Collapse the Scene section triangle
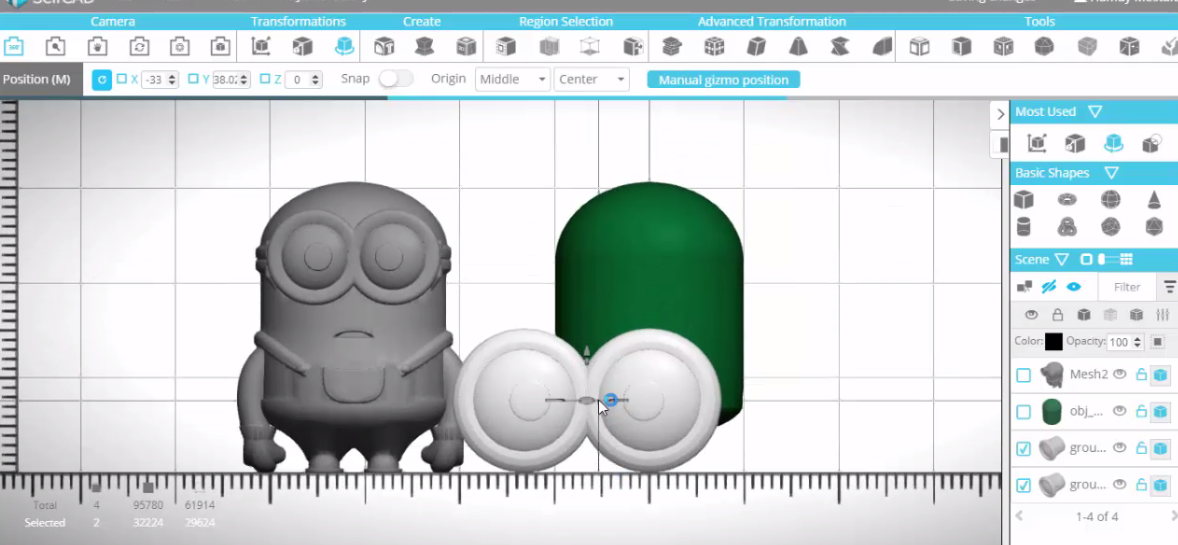 pyautogui.click(x=1062, y=259)
